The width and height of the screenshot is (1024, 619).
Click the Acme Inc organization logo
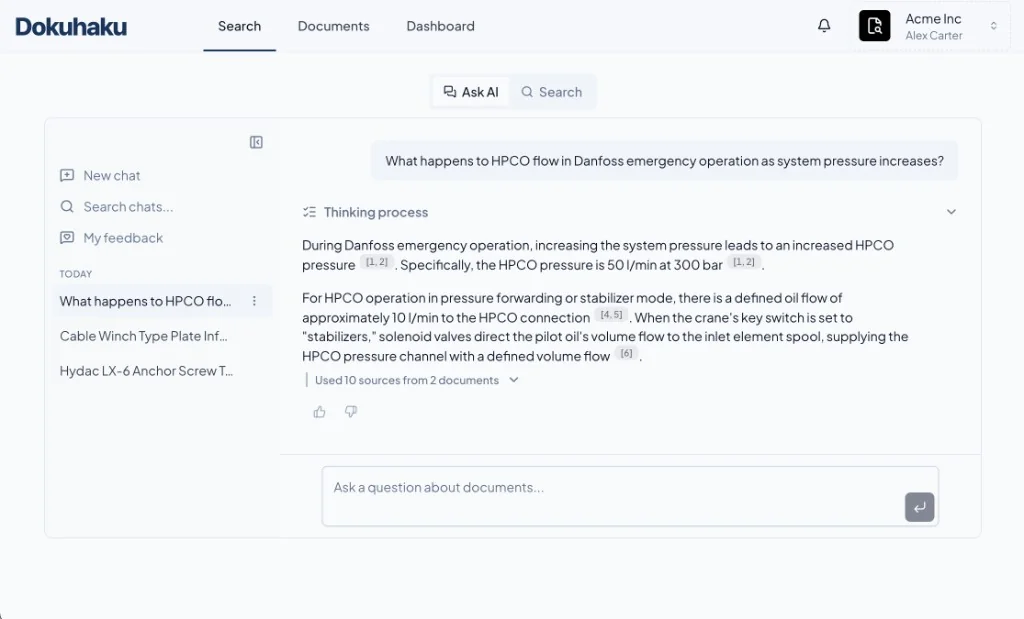tap(875, 26)
